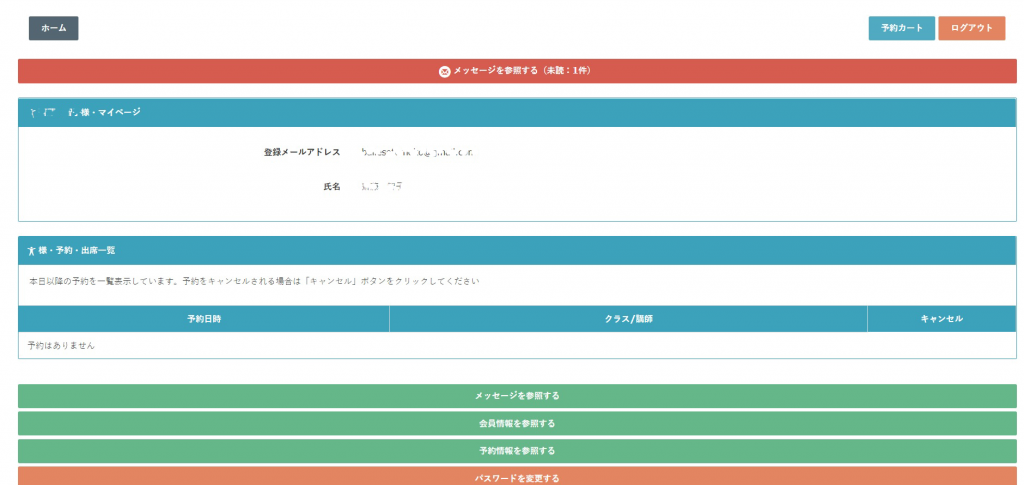The height and width of the screenshot is (485, 1024).
Task: Open 会員情報を参照する
Action: [517, 423]
